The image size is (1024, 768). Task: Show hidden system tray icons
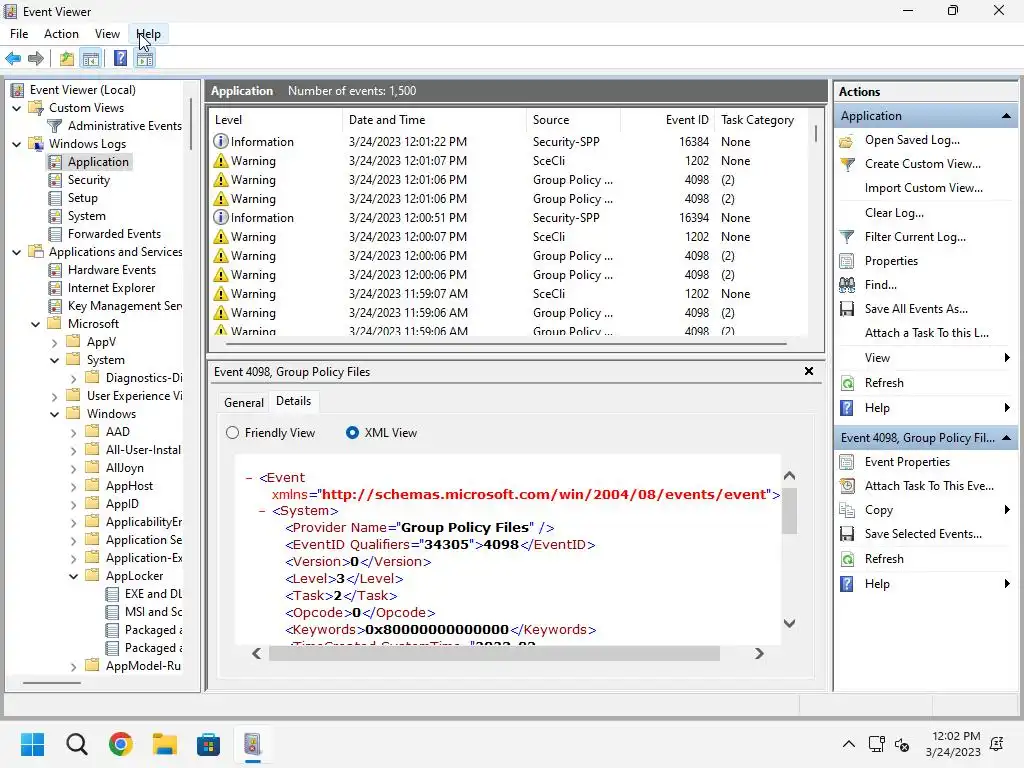click(848, 744)
